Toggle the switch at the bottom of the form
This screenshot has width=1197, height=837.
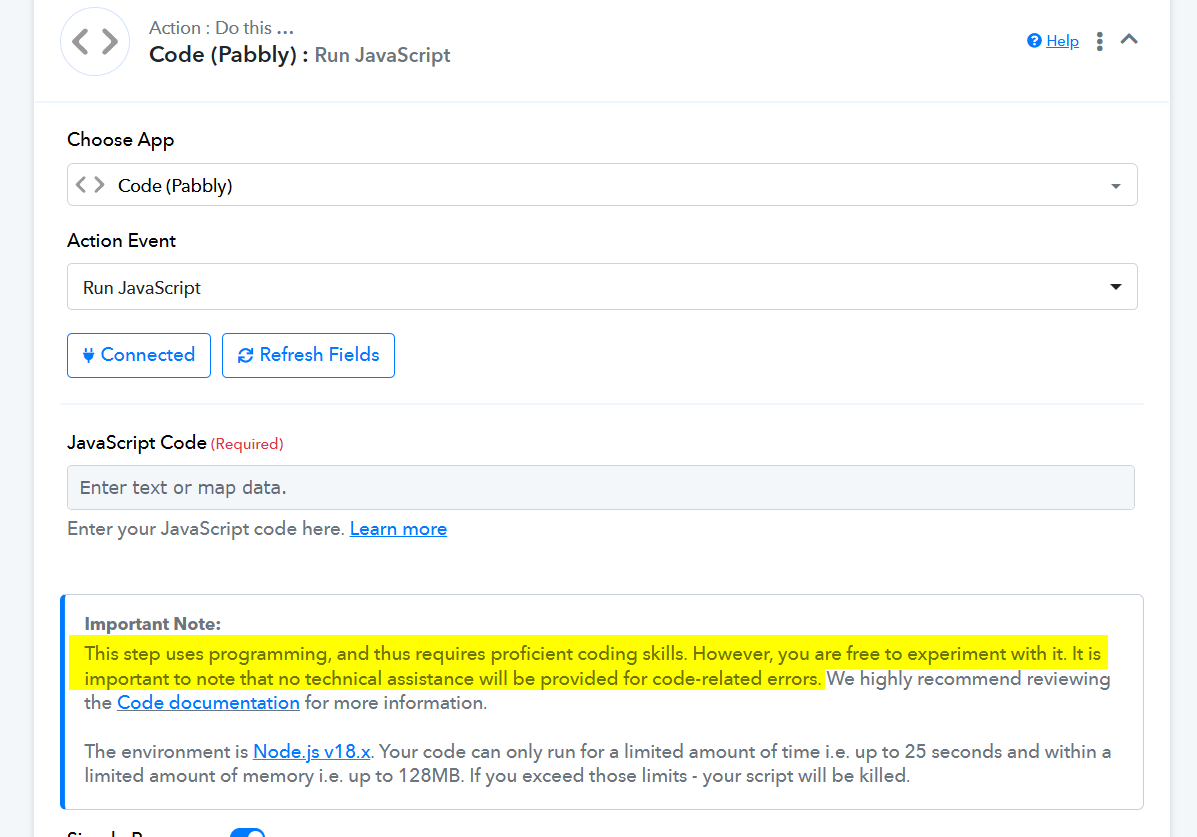point(247,832)
